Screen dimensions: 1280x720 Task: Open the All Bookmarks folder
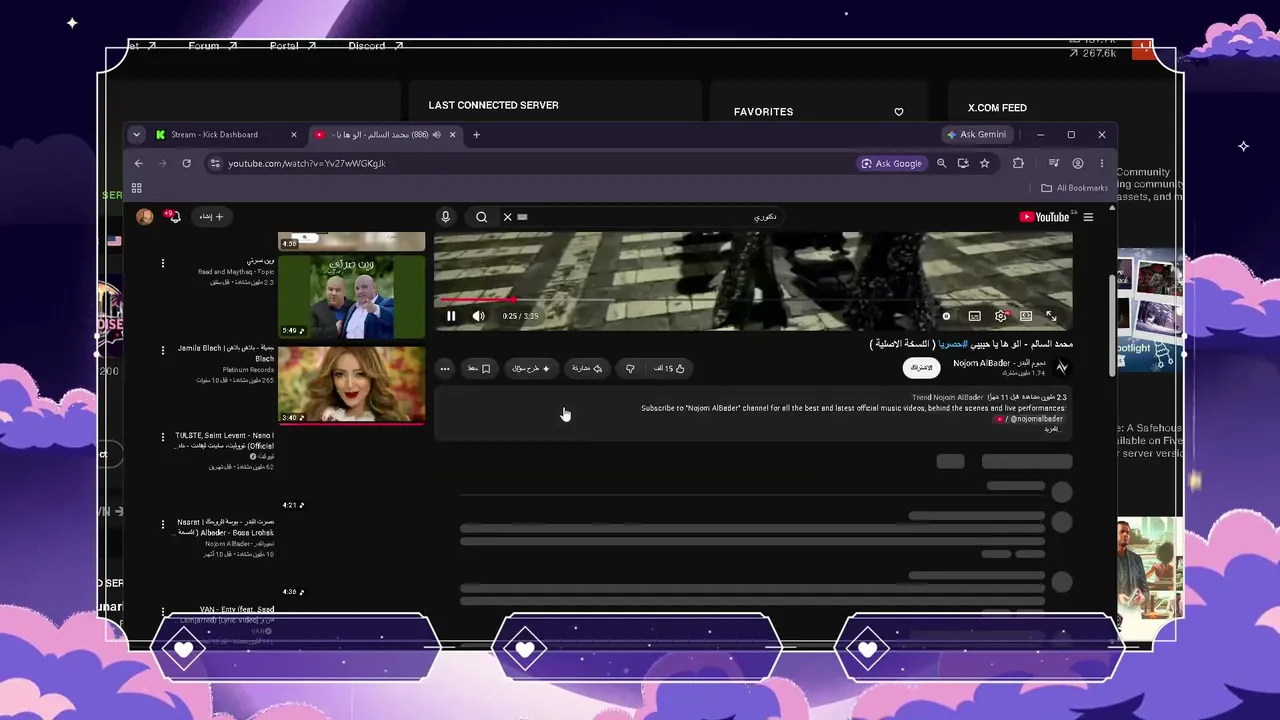tap(1075, 188)
